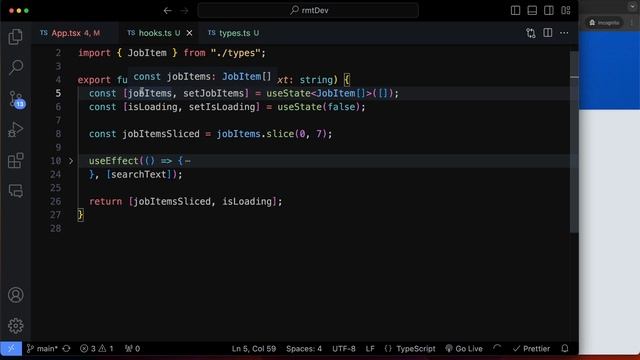Image resolution: width=640 pixels, height=360 pixels.
Task: Open the Manage settings gear
Action: click(16, 325)
